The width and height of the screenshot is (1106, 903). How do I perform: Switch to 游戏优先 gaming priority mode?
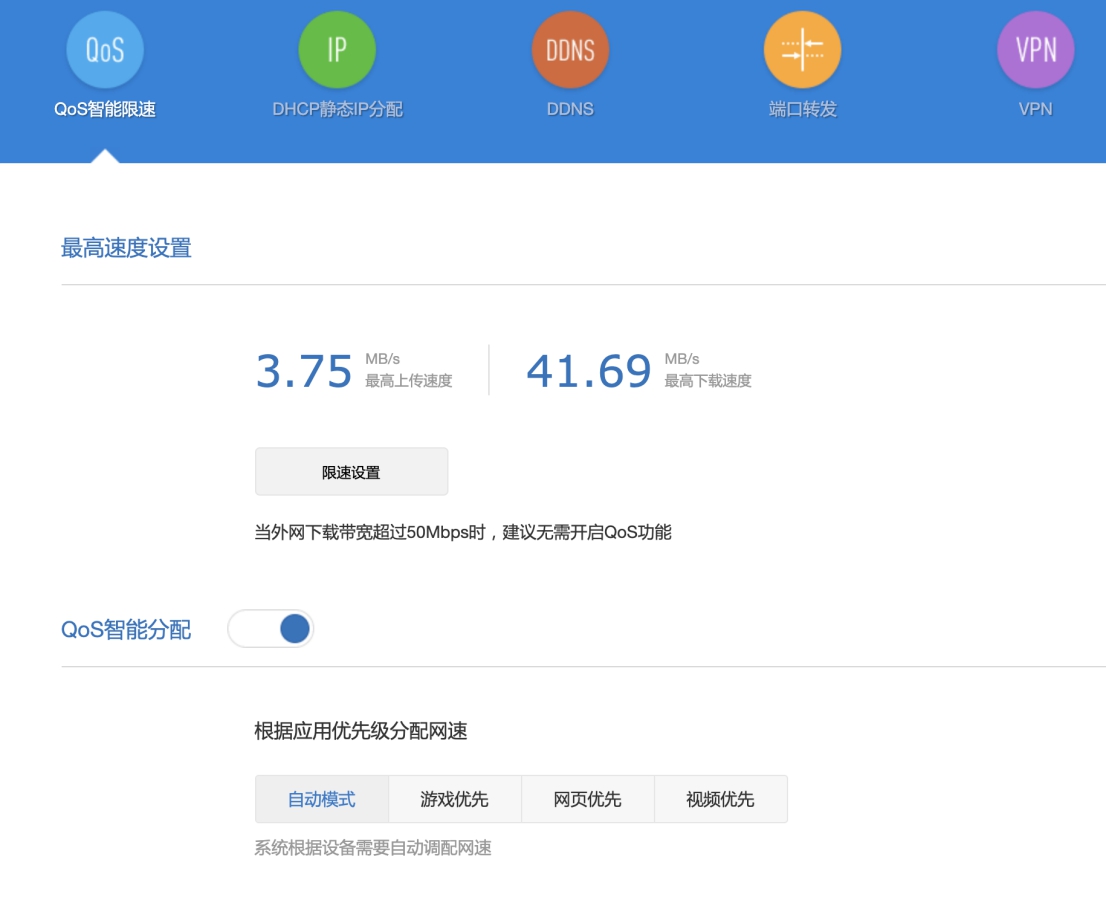click(454, 798)
